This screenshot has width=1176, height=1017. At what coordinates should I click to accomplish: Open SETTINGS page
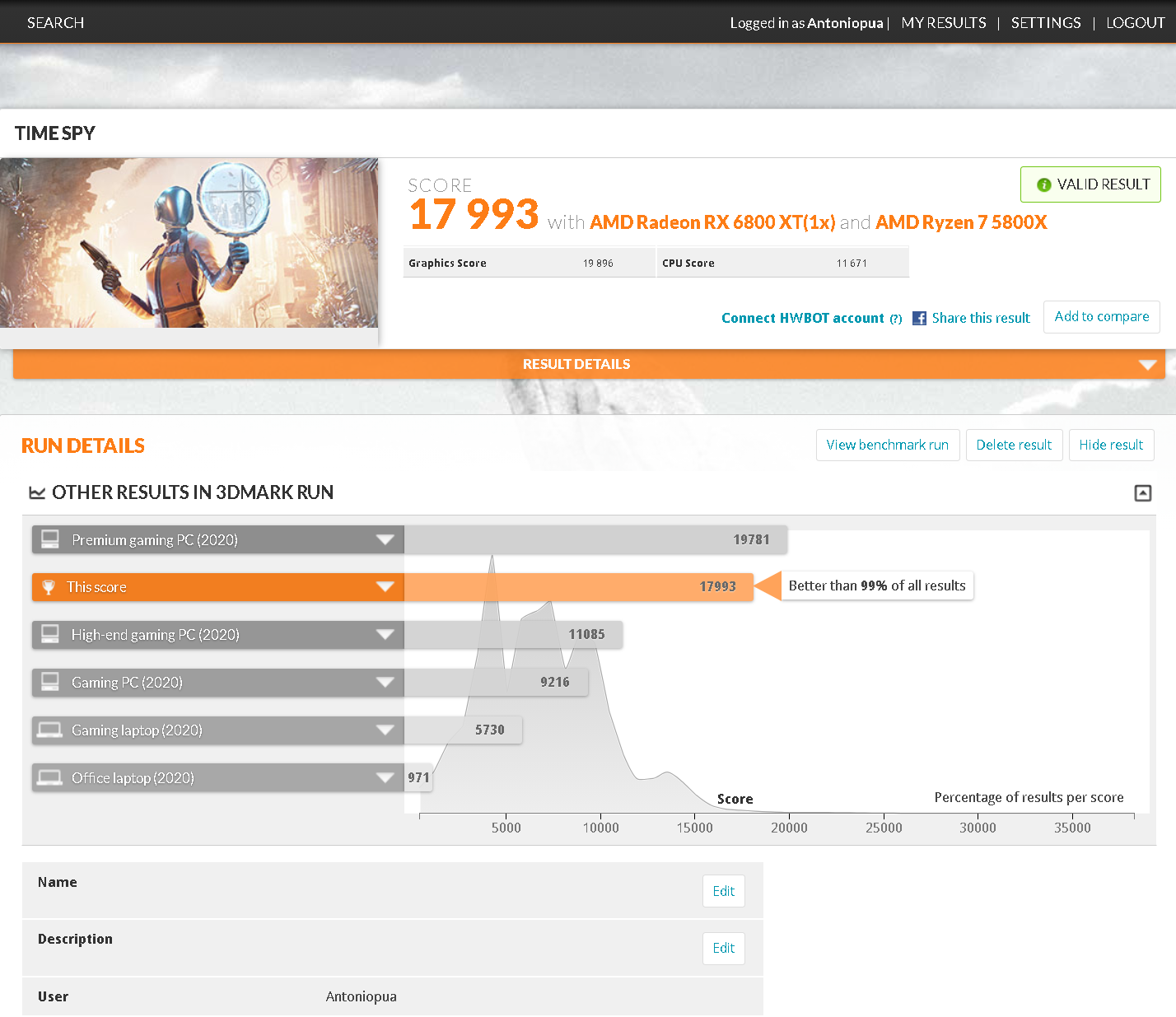1046,23
